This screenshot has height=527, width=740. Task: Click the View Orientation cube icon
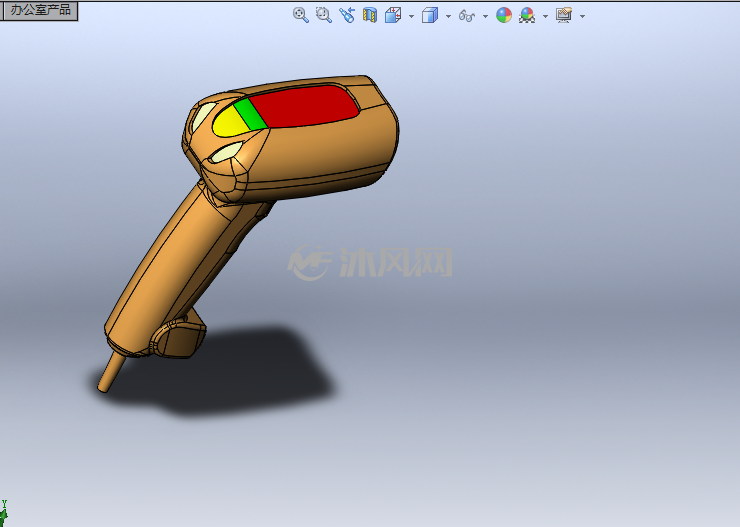[x=393, y=15]
